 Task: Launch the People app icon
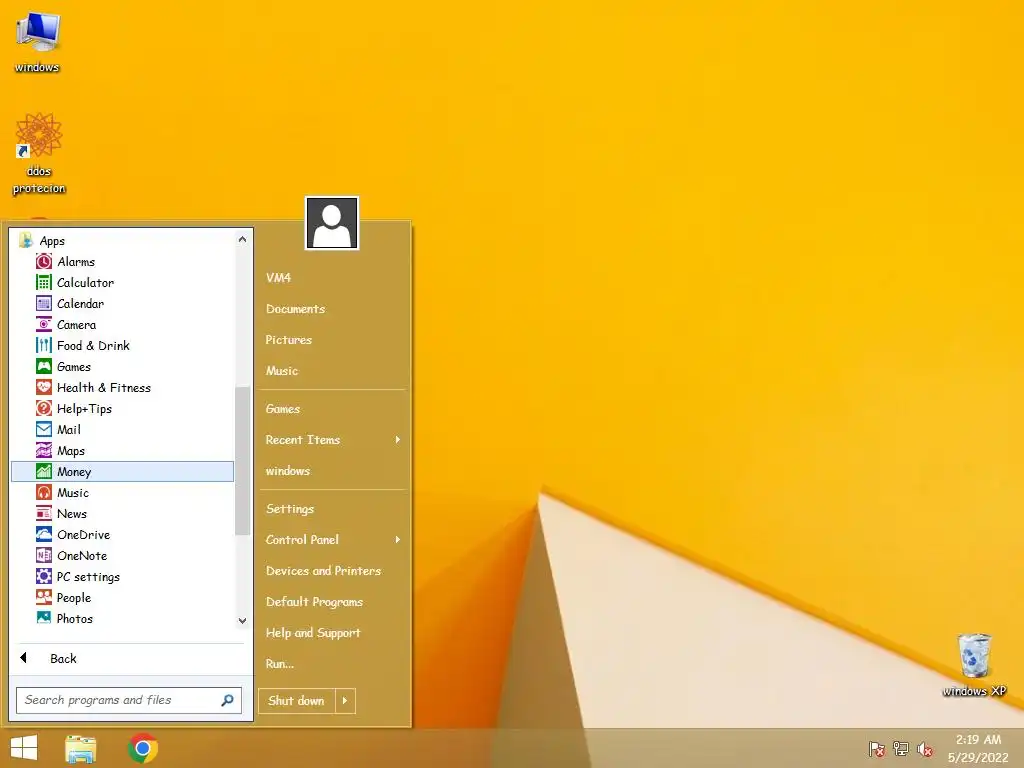click(44, 598)
